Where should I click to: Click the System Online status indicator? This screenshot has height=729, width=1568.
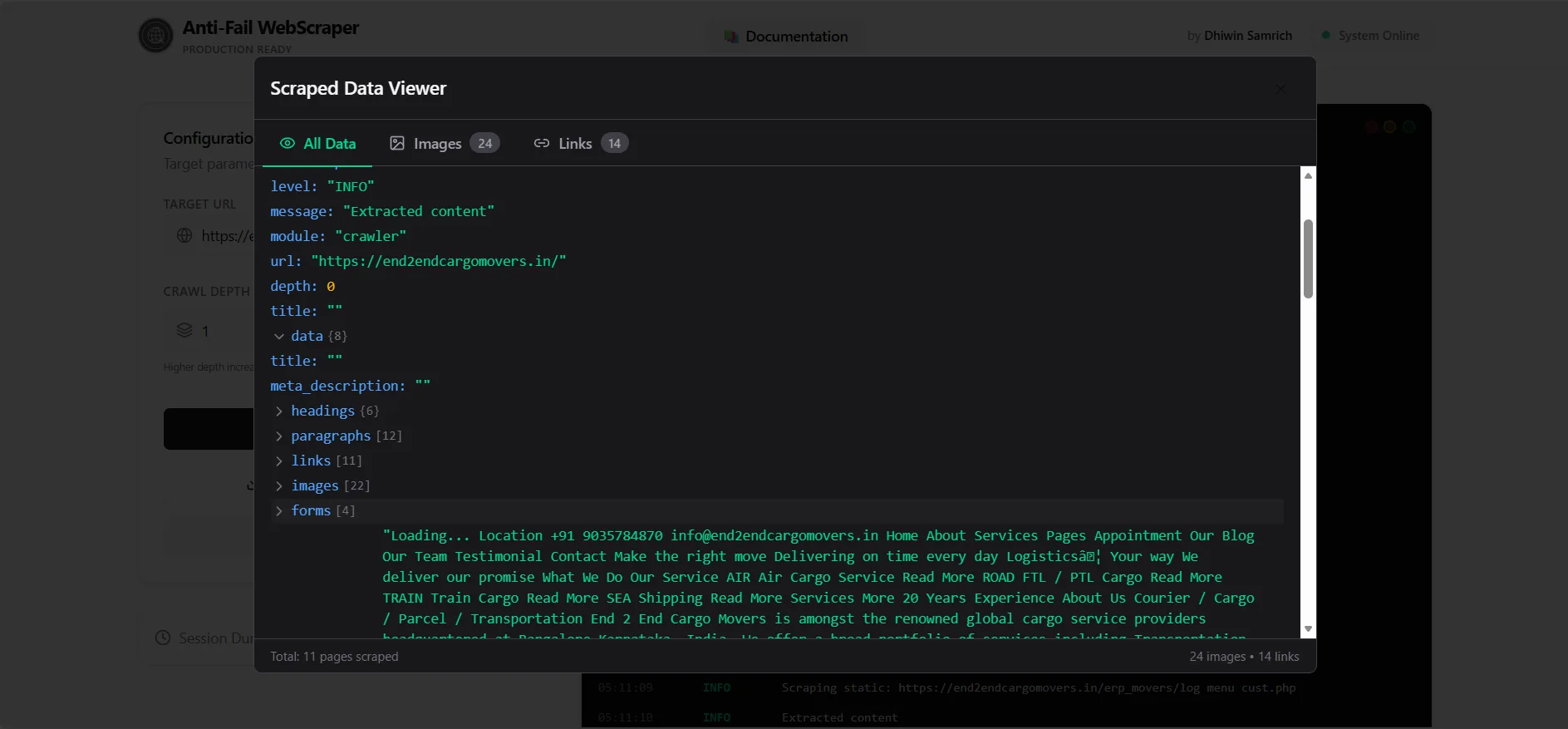pos(1370,36)
